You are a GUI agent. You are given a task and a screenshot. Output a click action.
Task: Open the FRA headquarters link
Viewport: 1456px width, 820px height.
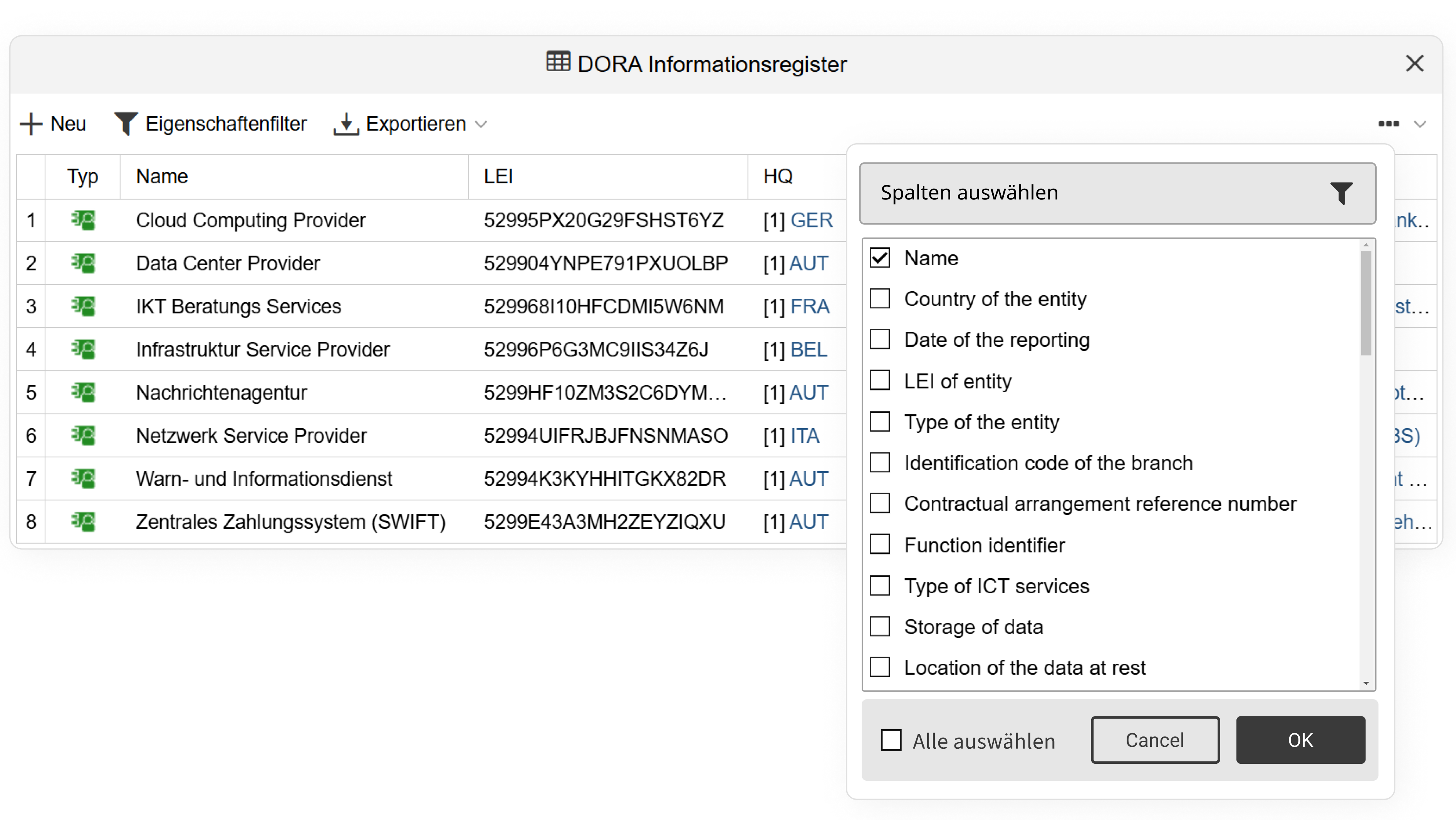point(810,306)
